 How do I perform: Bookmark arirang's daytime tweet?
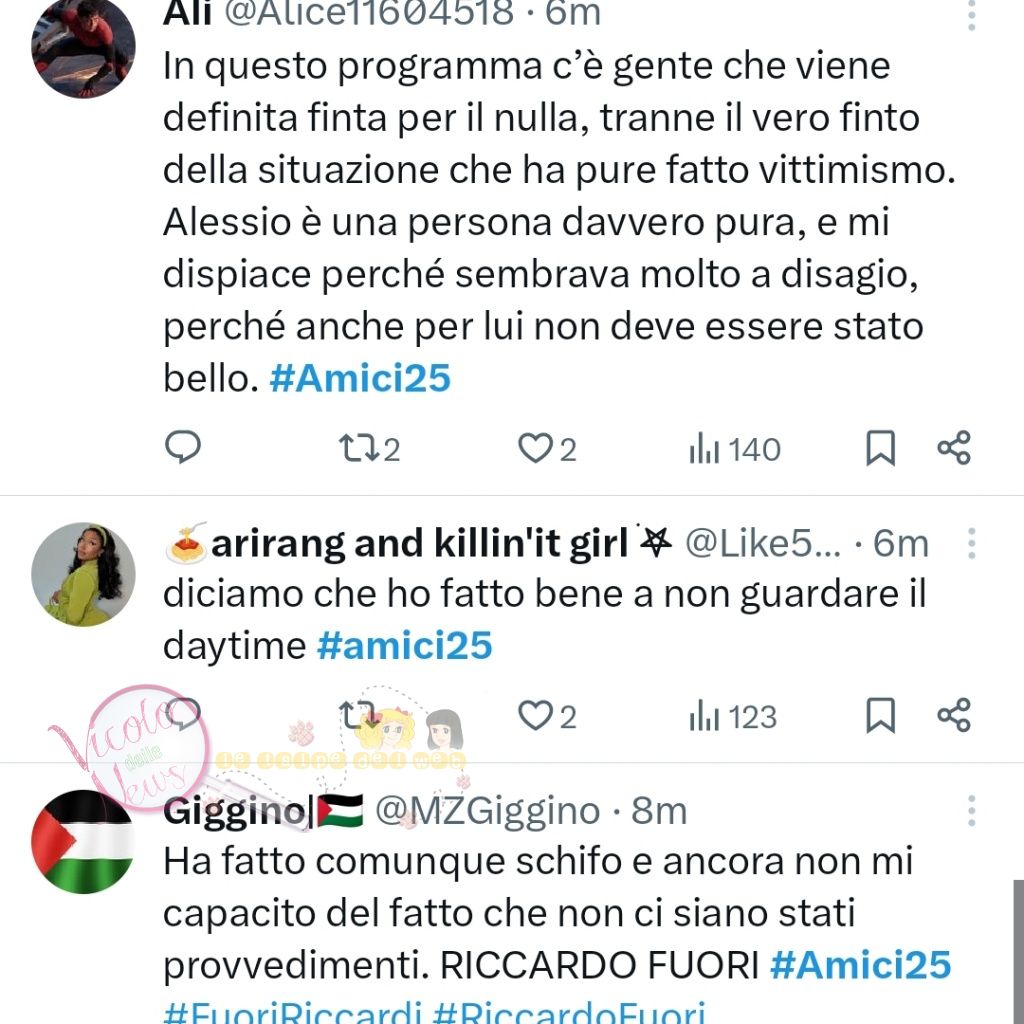(x=880, y=716)
